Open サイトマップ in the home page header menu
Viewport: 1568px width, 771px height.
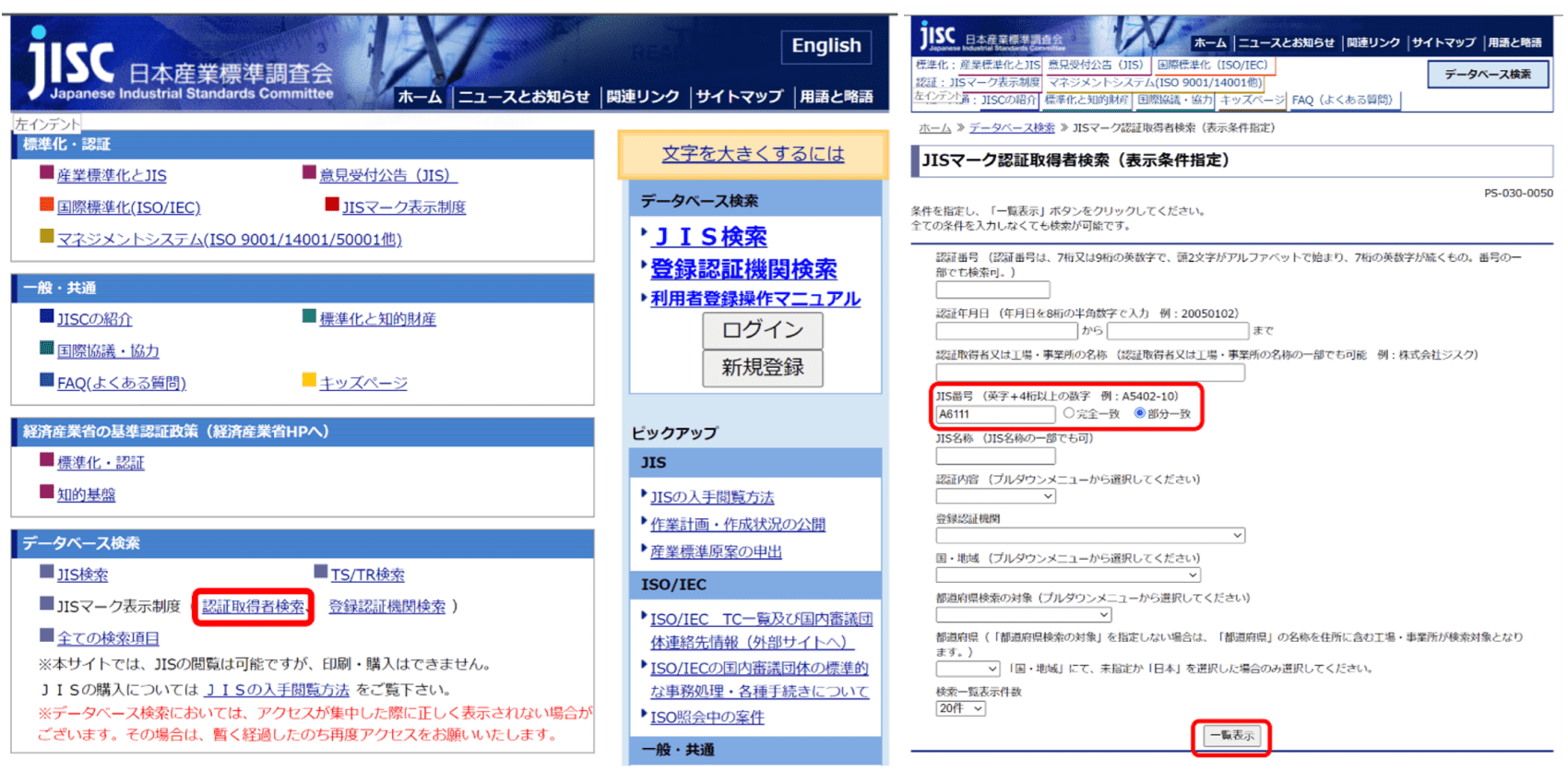click(x=739, y=97)
